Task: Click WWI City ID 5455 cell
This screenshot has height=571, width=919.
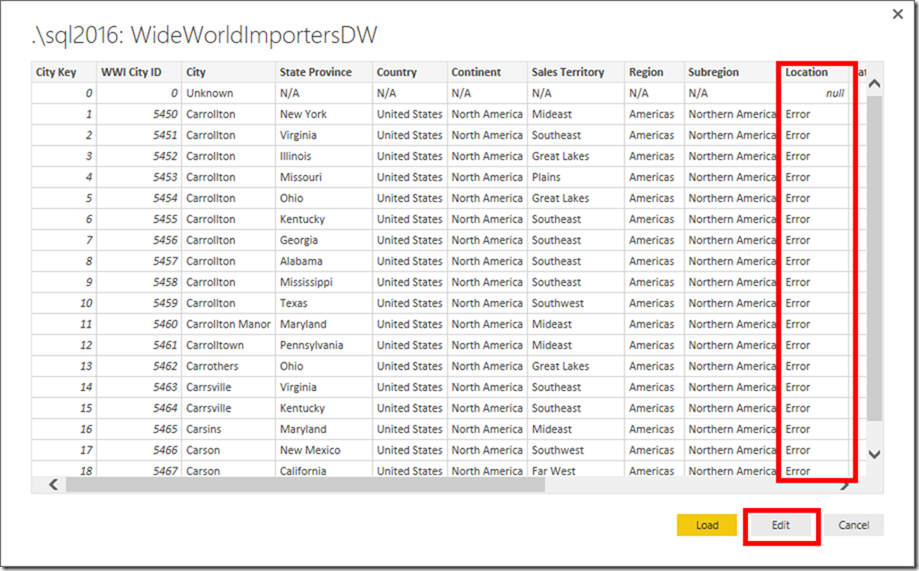Action: coord(139,219)
